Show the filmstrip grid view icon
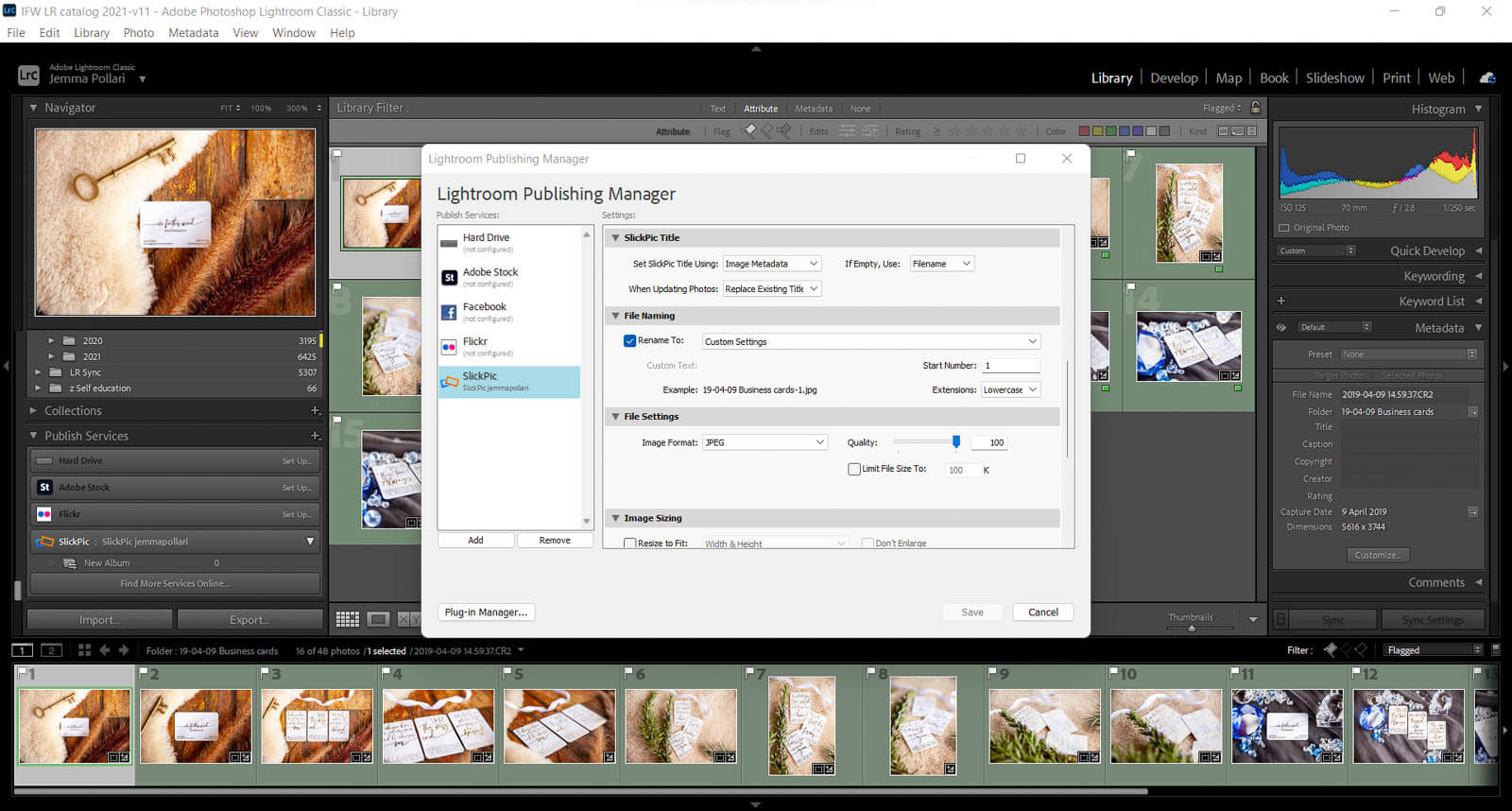1512x811 pixels. pos(84,650)
